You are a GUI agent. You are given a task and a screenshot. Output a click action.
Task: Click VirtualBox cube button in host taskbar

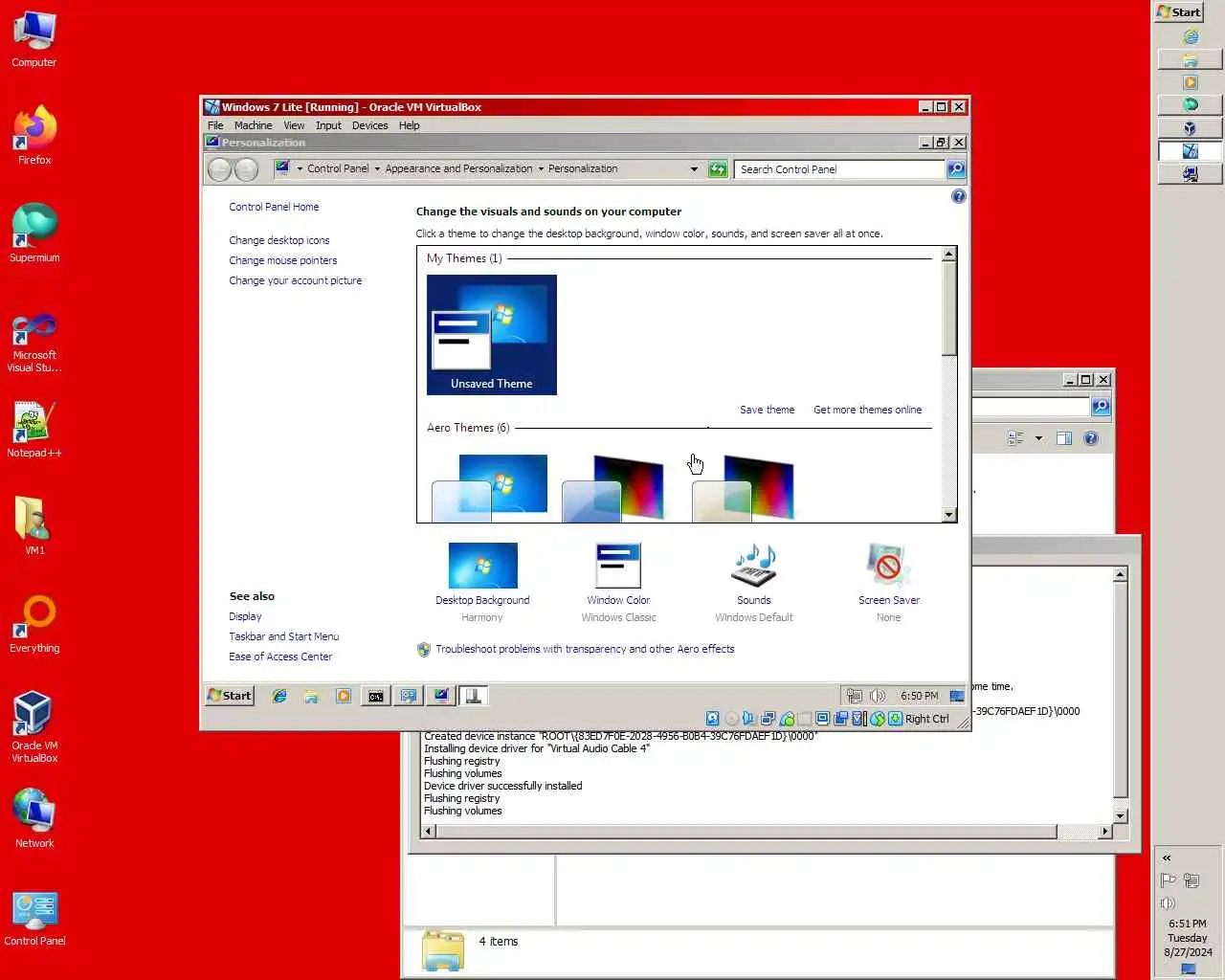(1191, 128)
